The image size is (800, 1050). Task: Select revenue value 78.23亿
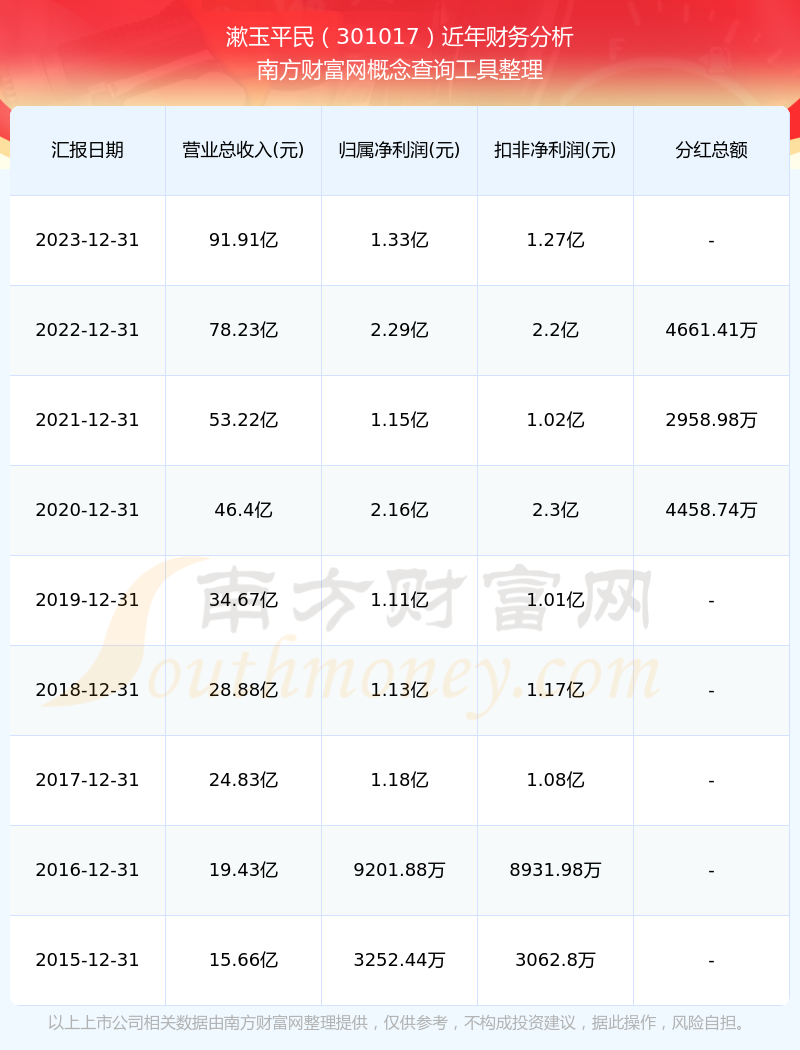tap(244, 330)
